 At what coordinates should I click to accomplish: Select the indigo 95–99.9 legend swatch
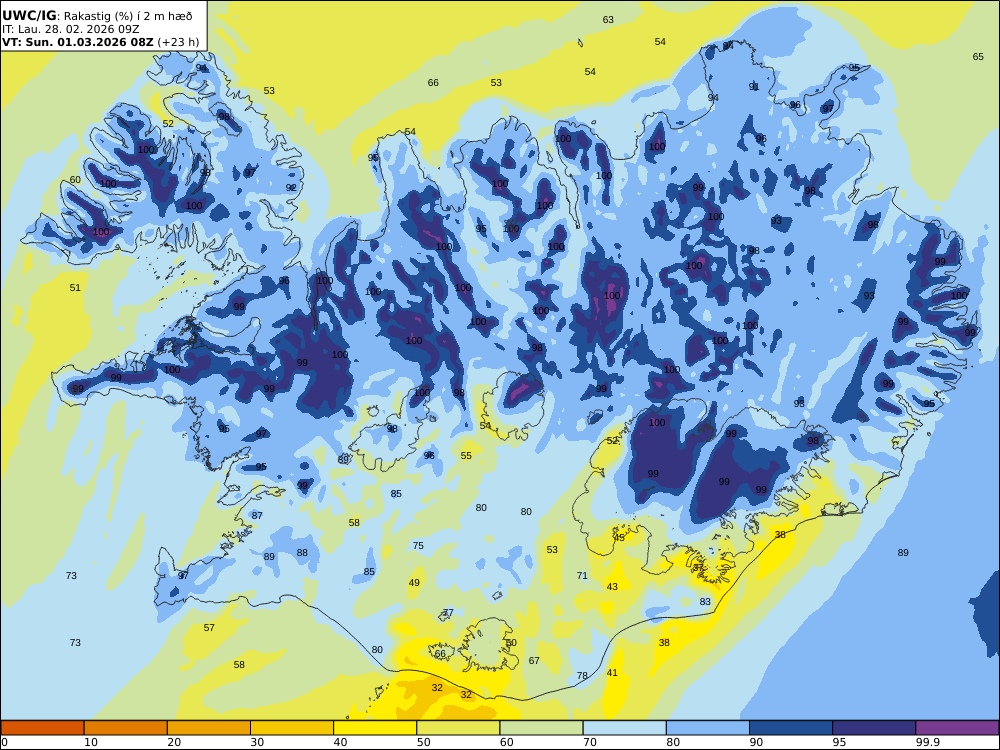(x=874, y=728)
